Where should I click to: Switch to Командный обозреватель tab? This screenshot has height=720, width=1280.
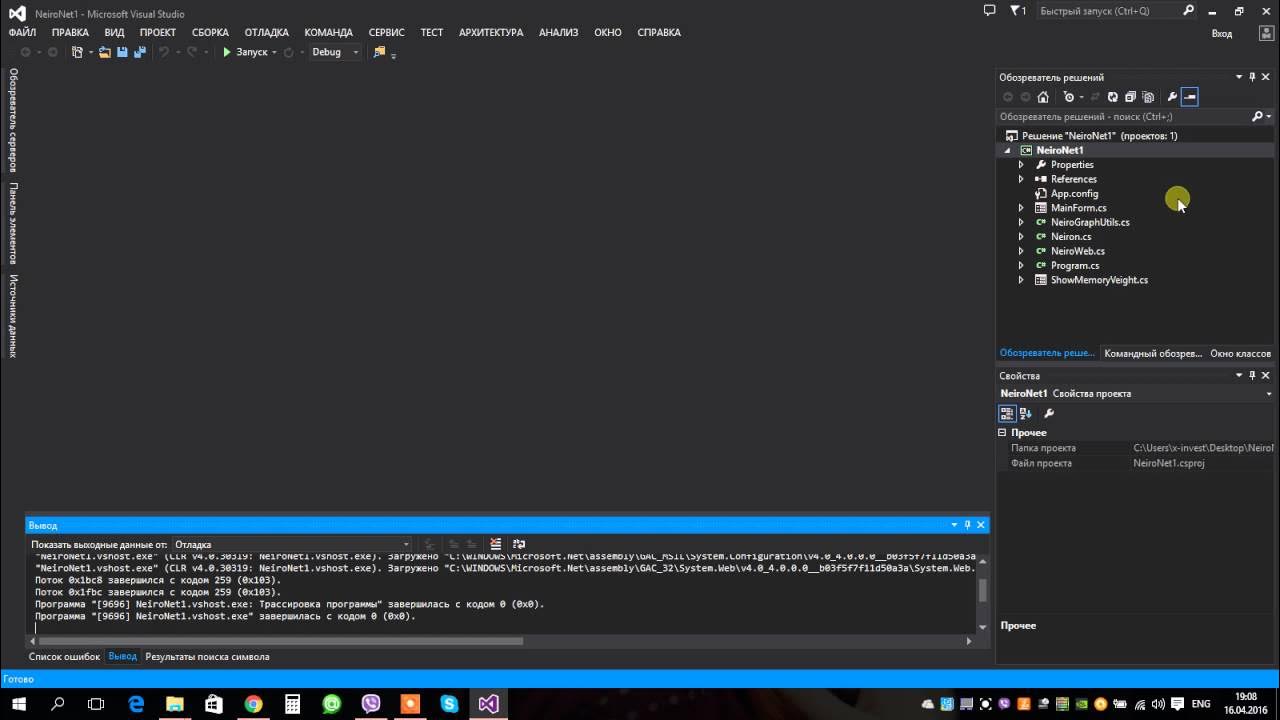click(1153, 353)
